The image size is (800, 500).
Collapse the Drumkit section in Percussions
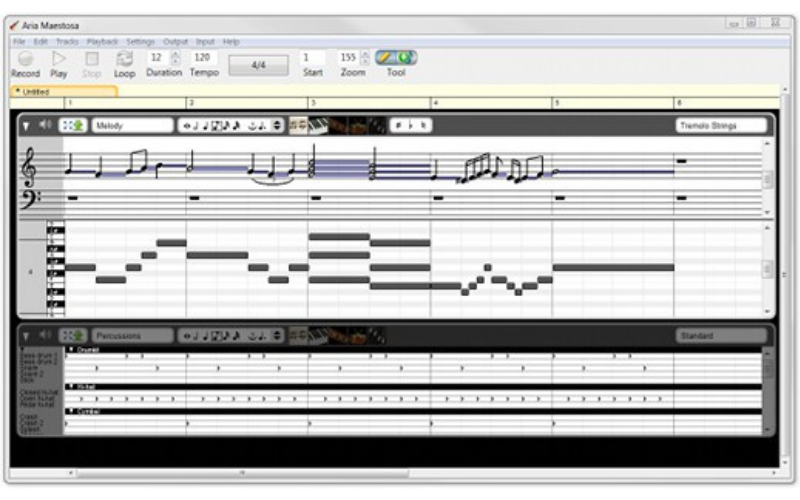pyautogui.click(x=70, y=350)
